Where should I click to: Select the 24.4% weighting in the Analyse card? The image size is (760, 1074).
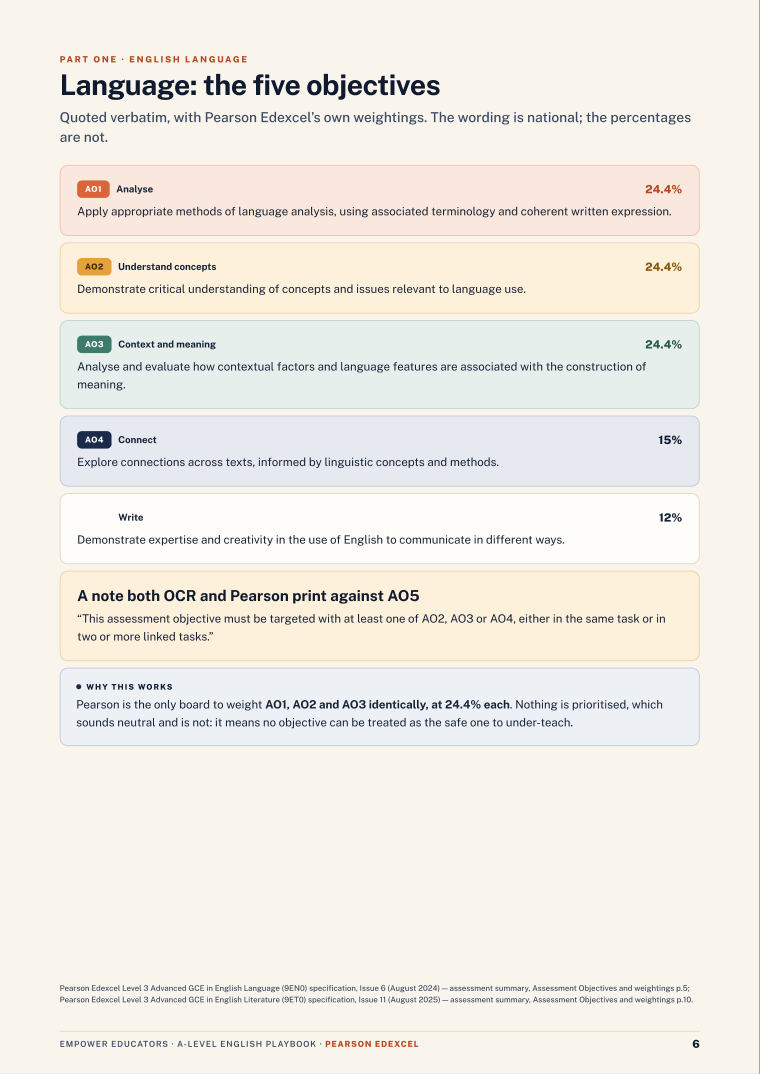[663, 189]
